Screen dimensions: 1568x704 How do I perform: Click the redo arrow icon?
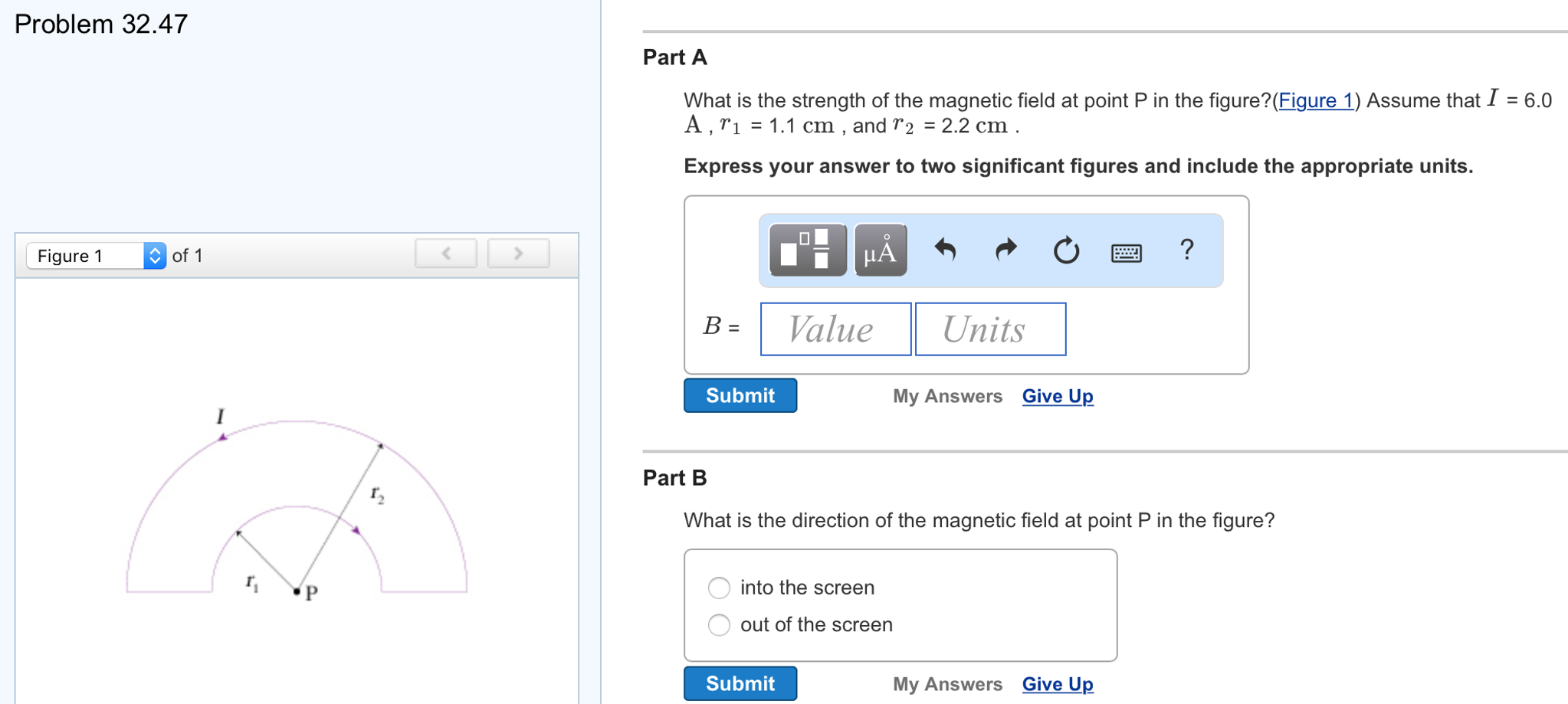pyautogui.click(x=1005, y=250)
